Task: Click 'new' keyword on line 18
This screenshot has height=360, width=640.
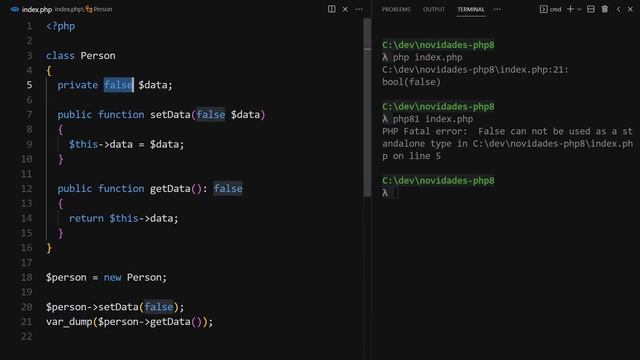Action: pos(112,278)
